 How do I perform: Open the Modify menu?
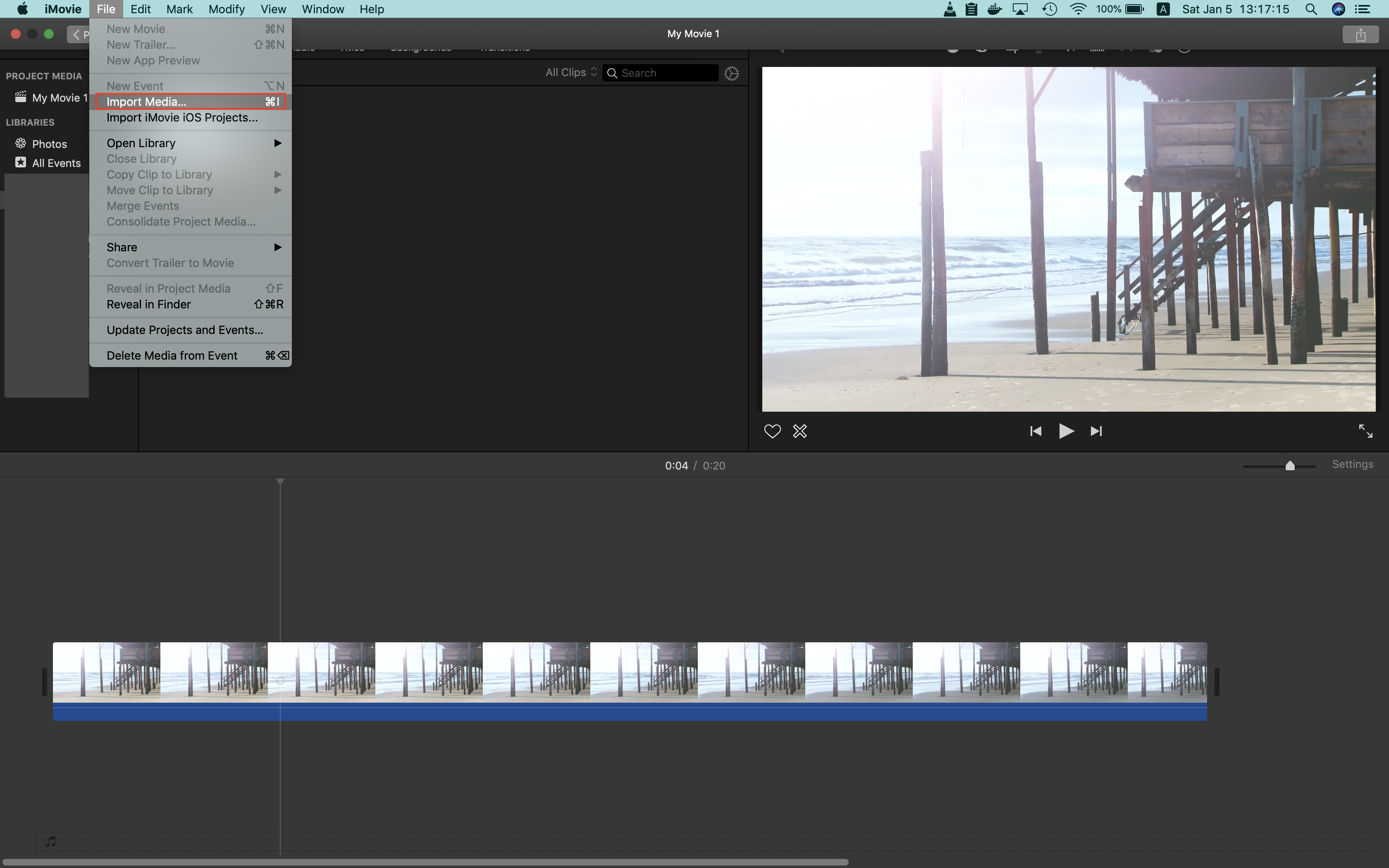(226, 9)
